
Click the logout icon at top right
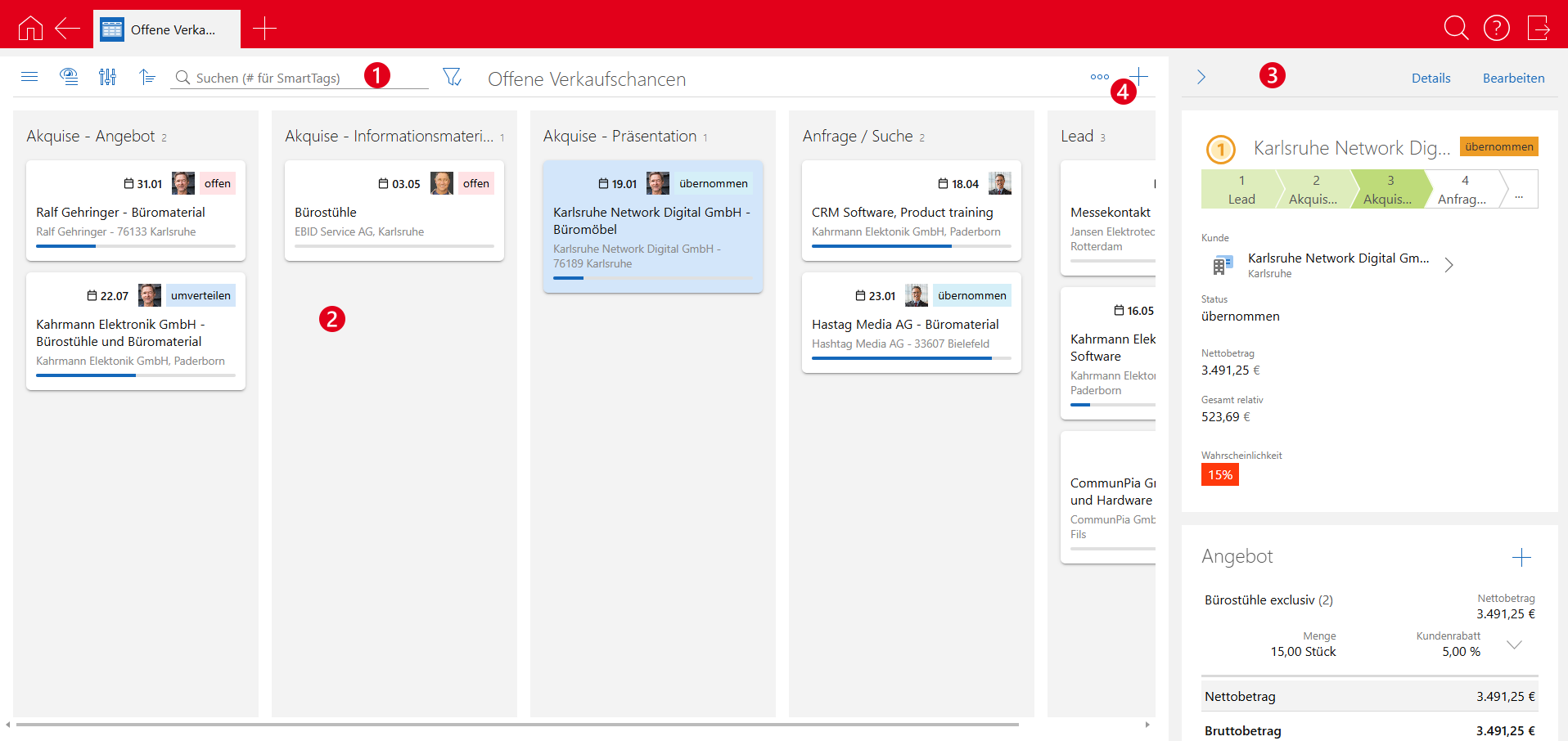[1539, 28]
